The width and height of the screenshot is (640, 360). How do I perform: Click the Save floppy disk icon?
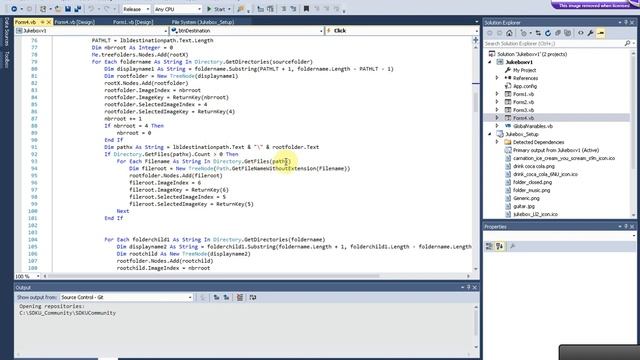click(68, 9)
